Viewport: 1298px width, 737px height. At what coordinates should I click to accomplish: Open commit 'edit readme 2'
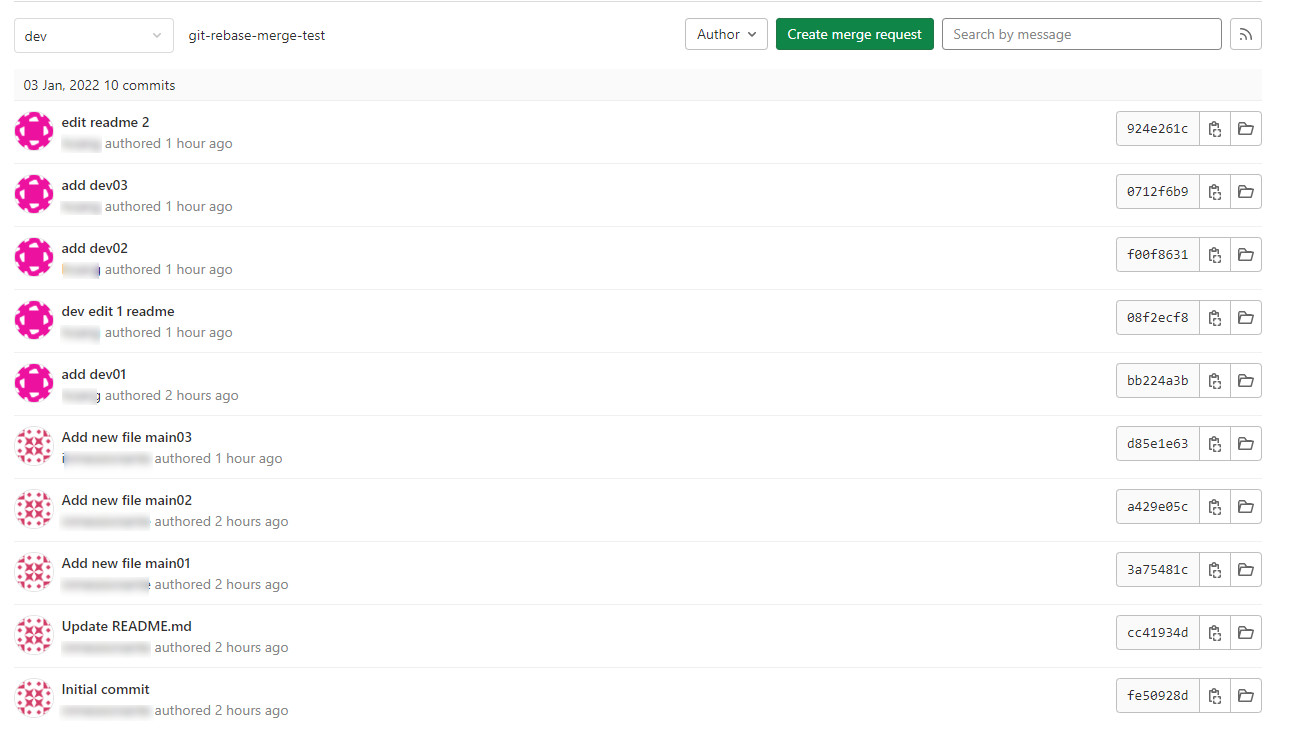coord(105,122)
